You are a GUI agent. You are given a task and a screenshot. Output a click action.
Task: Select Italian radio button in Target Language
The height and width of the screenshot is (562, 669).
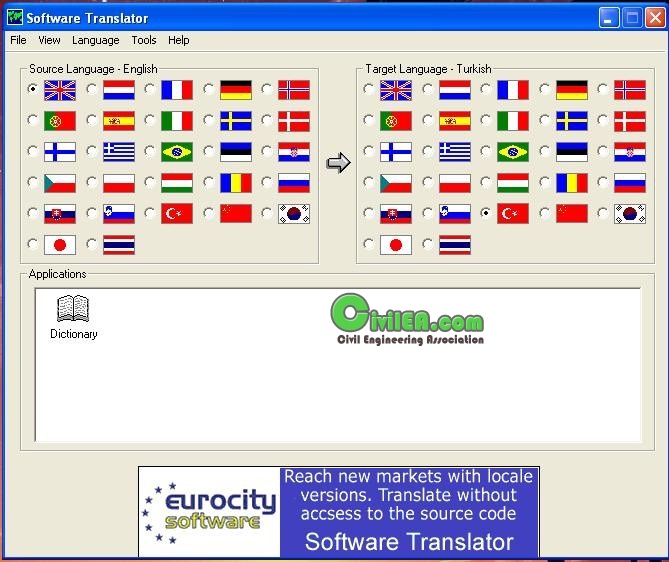486,120
